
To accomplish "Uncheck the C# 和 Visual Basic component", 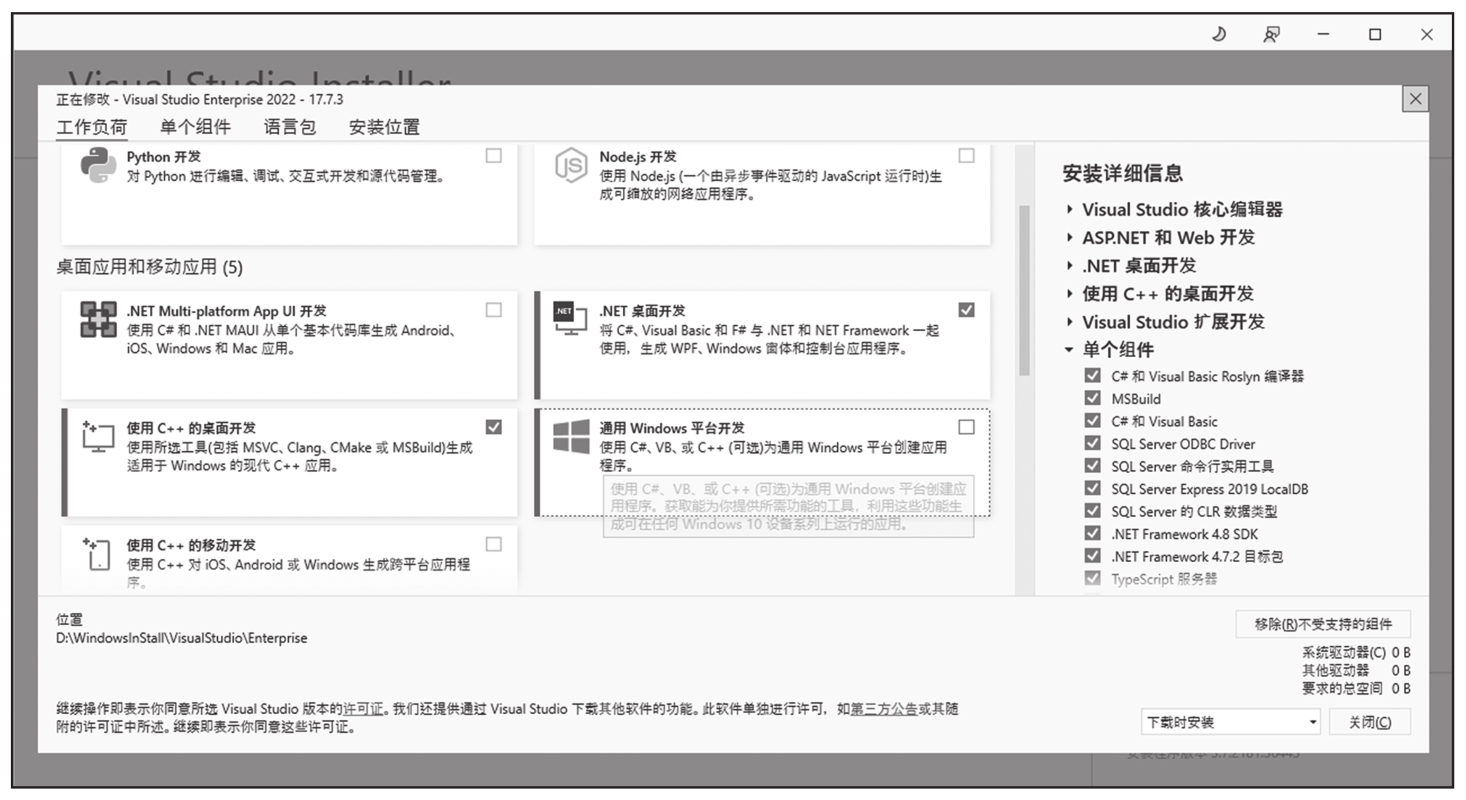I will (1092, 421).
